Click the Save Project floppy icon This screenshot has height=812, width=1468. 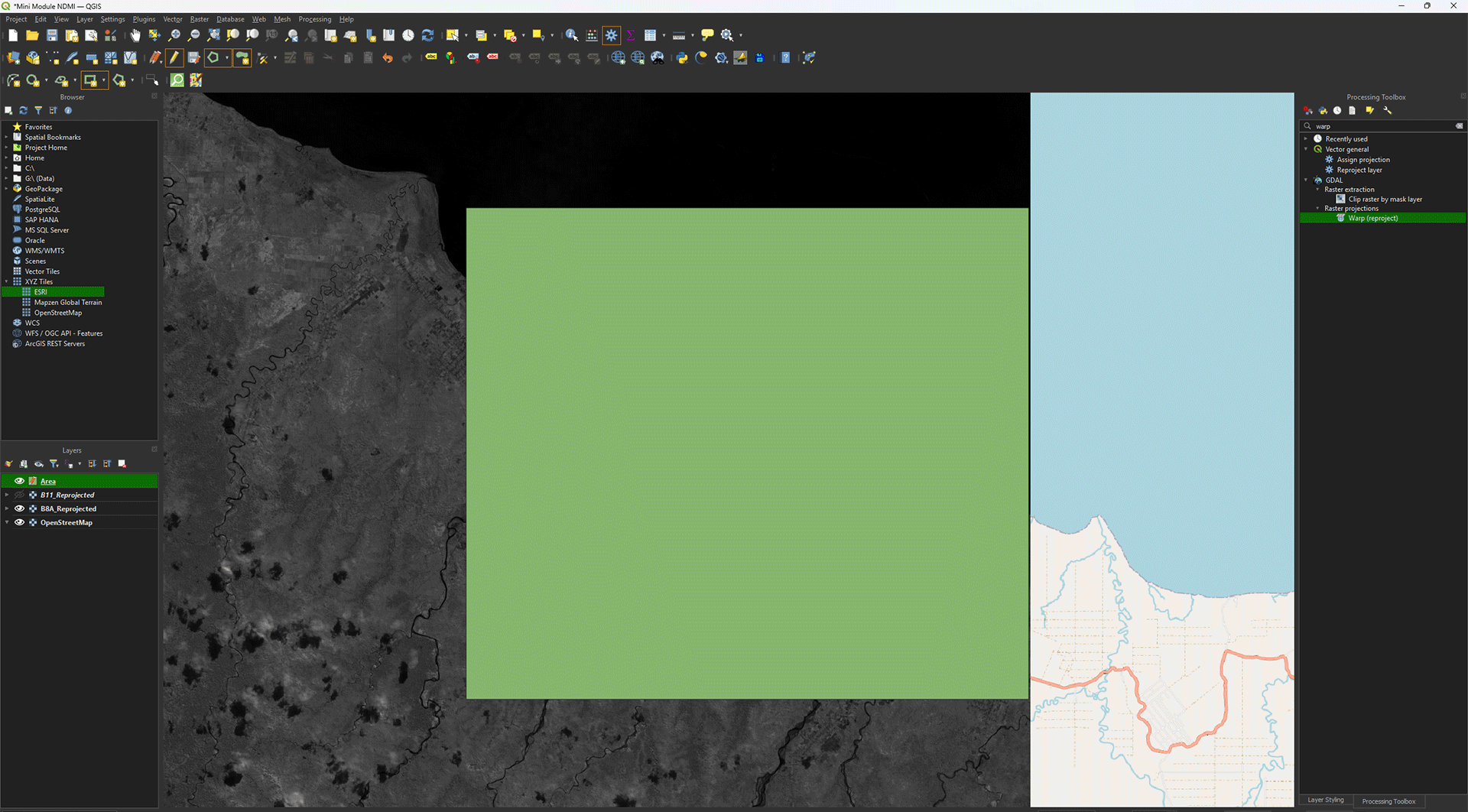[52, 35]
